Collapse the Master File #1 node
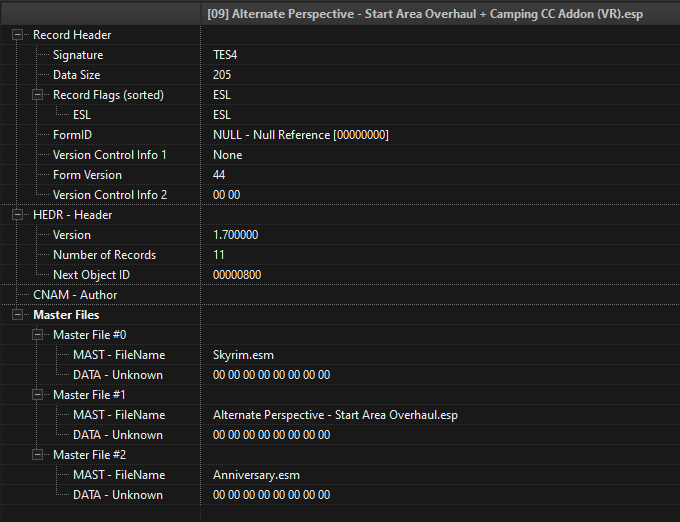Screen dimensions: 680x522 38,395
